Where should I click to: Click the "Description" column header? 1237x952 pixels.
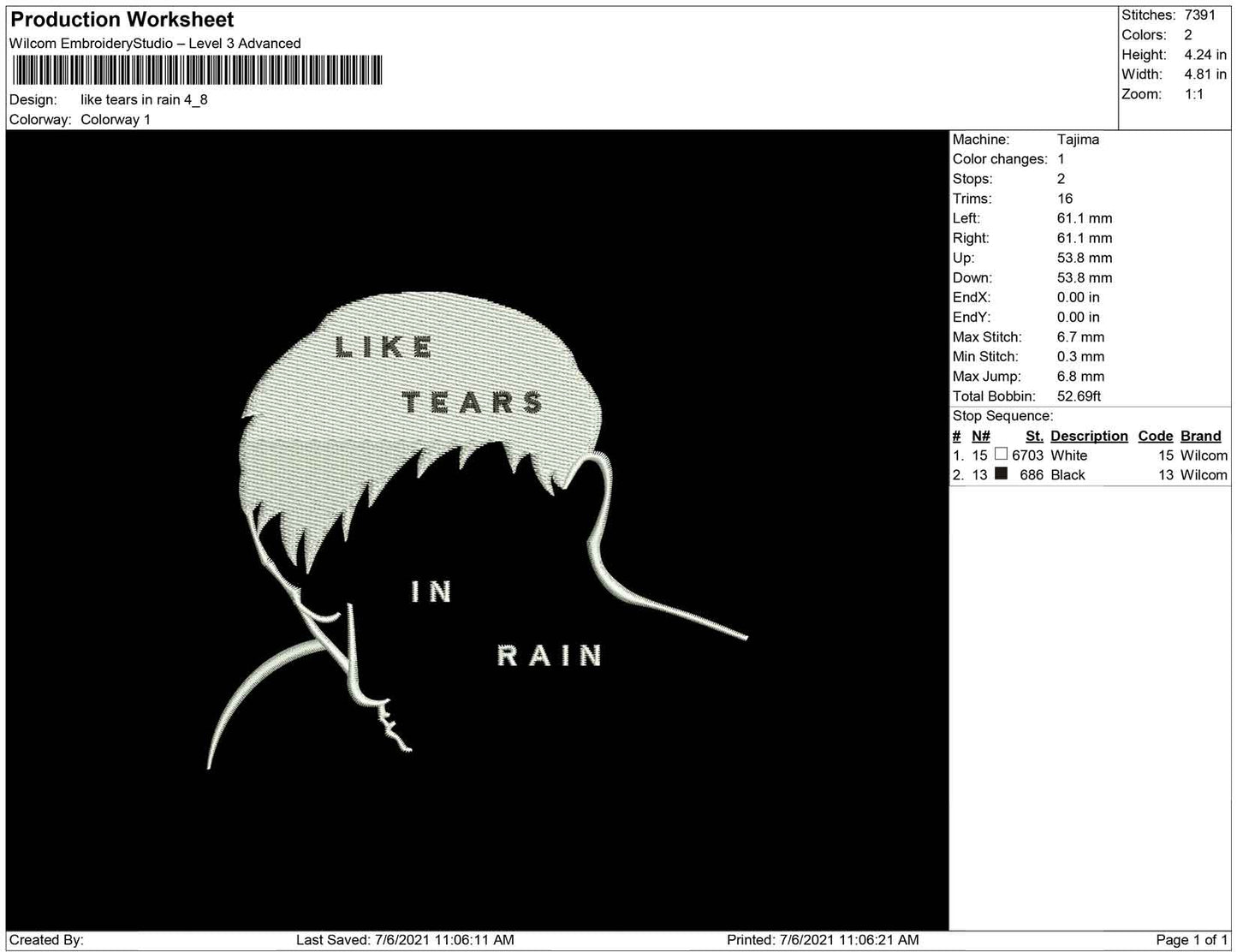(1090, 436)
